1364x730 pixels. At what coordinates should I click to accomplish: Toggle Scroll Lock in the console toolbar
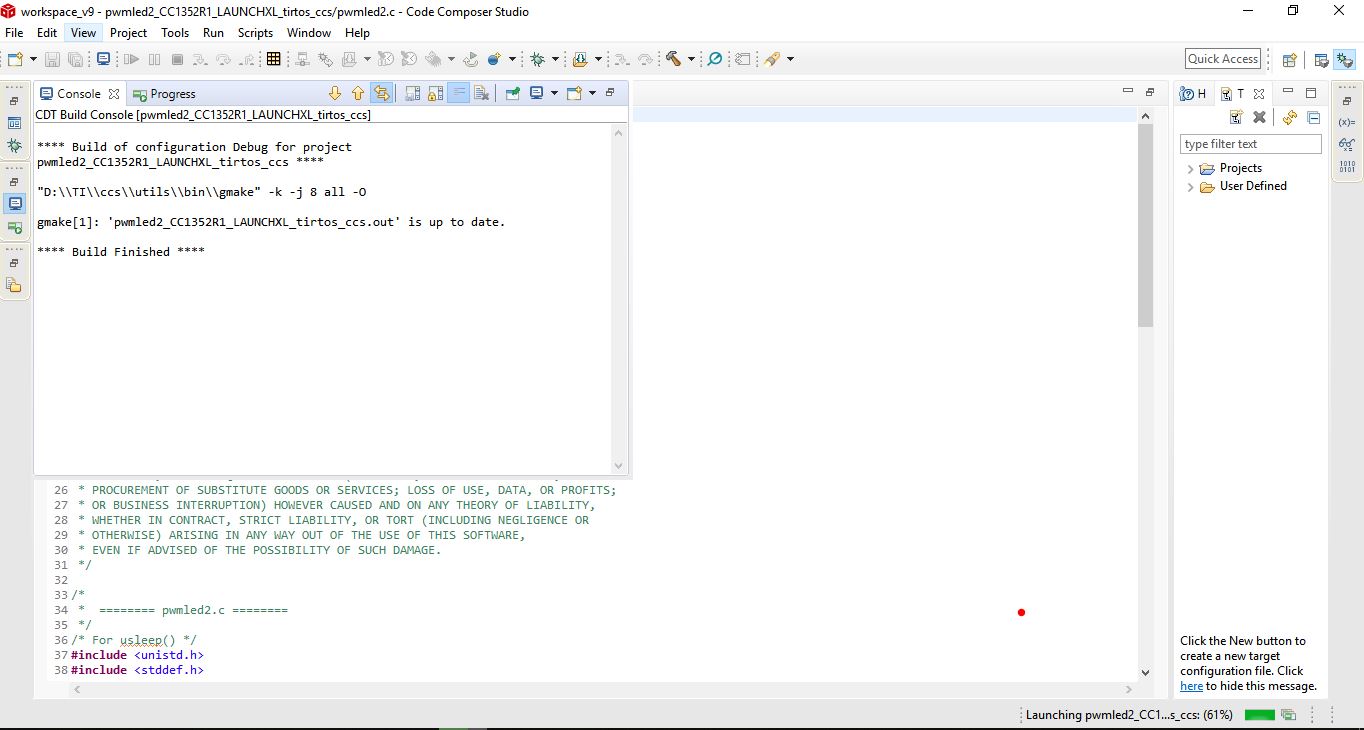[437, 92]
